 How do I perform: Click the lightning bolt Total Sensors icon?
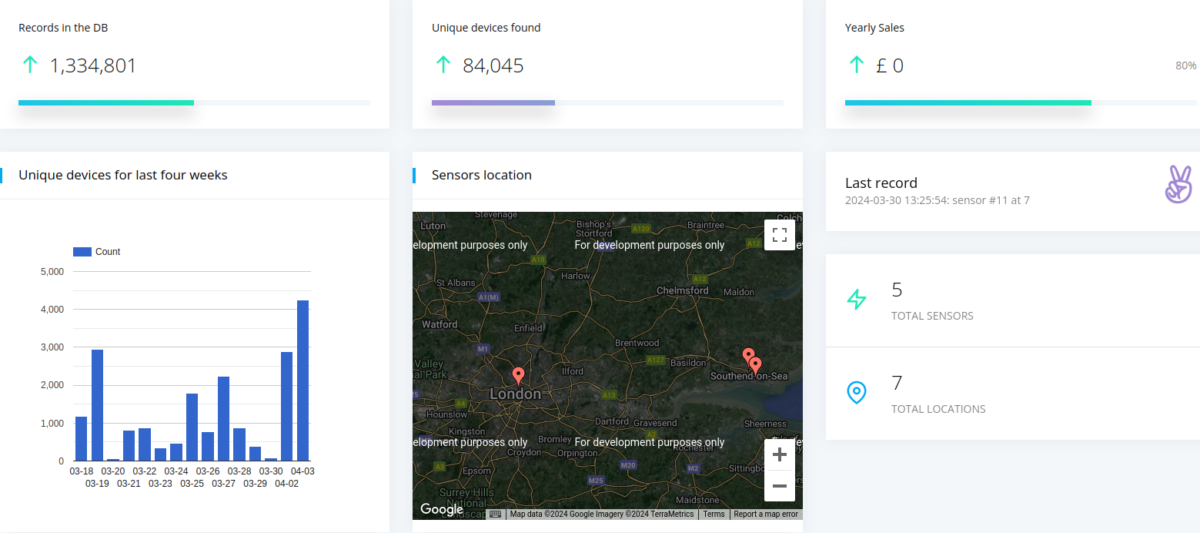pyautogui.click(x=856, y=299)
